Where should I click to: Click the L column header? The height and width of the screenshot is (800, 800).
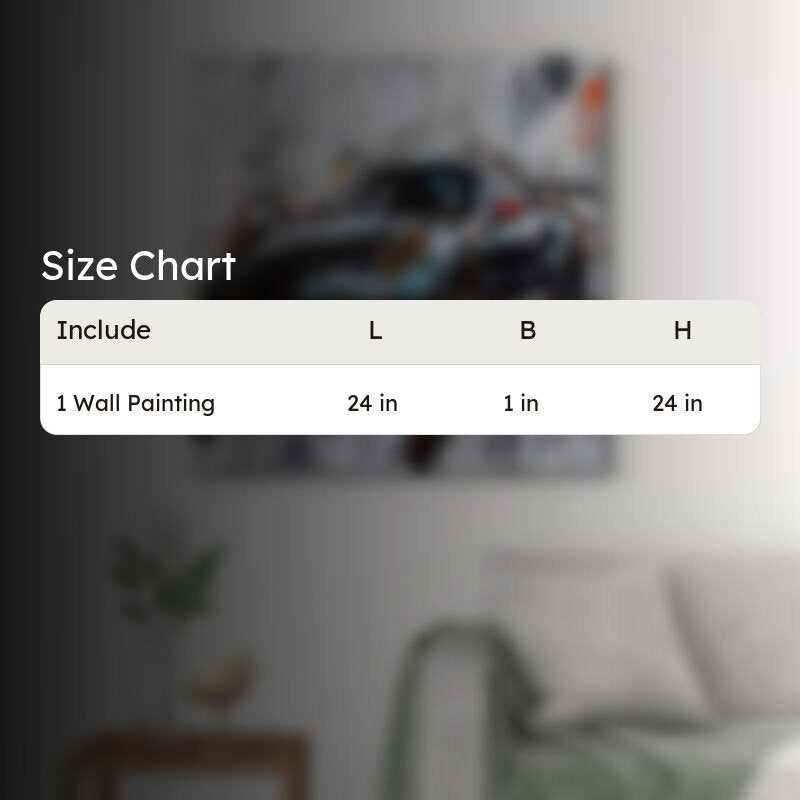(376, 331)
